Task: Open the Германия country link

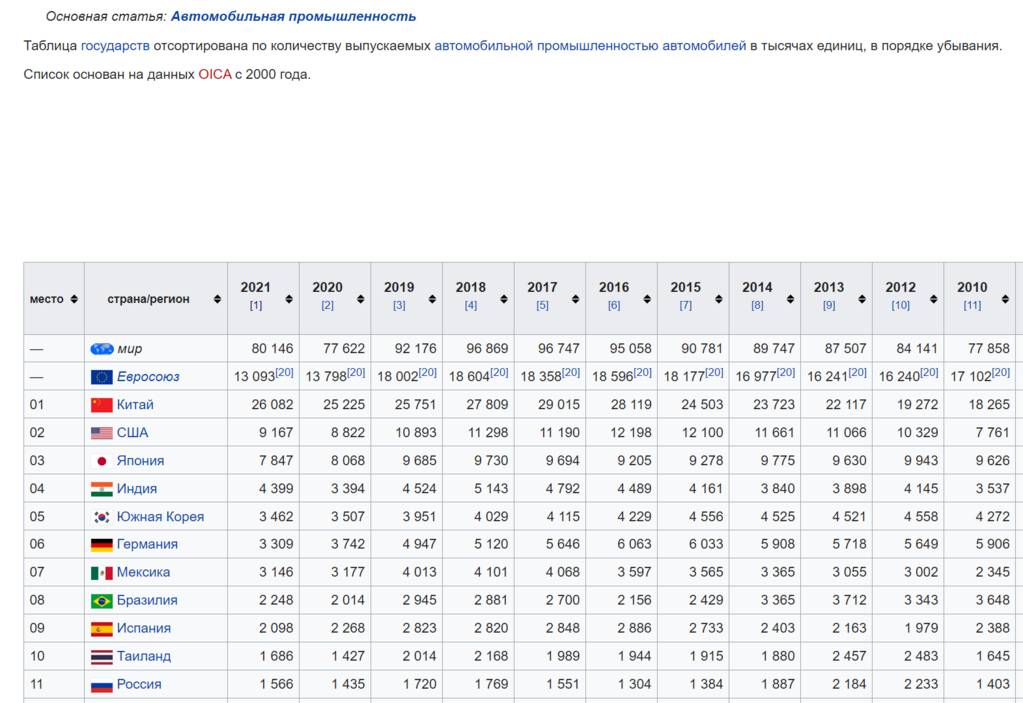Action: (x=147, y=545)
